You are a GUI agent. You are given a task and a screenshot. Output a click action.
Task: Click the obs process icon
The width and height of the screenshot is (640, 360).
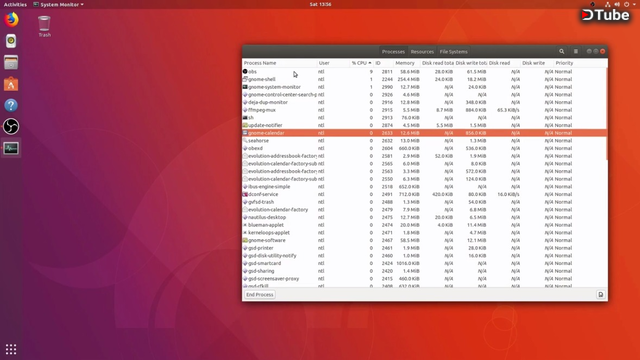245,71
